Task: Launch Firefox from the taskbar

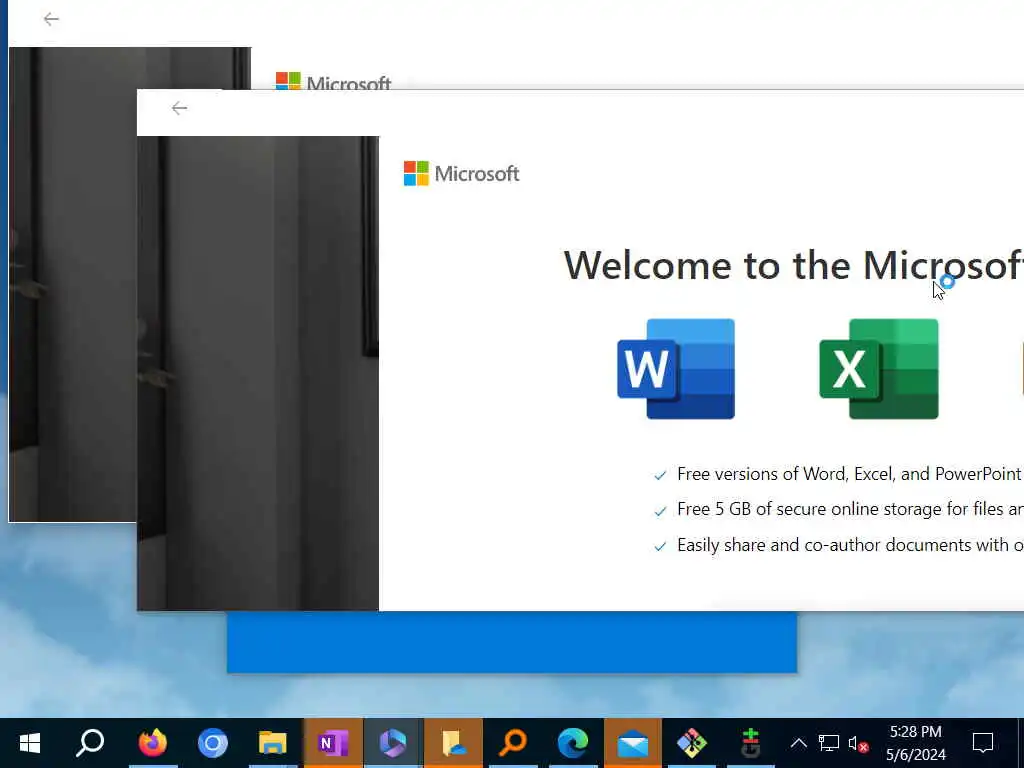Action: tap(152, 743)
